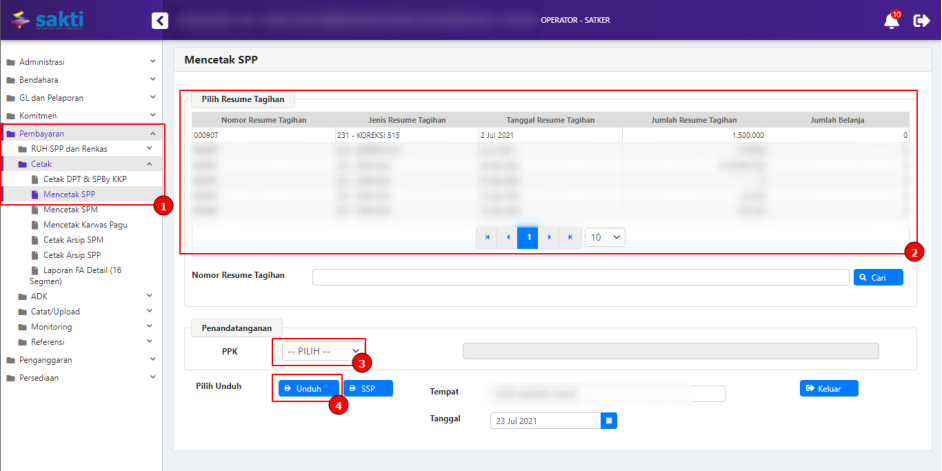Expand the Administrasi menu section

[80, 62]
